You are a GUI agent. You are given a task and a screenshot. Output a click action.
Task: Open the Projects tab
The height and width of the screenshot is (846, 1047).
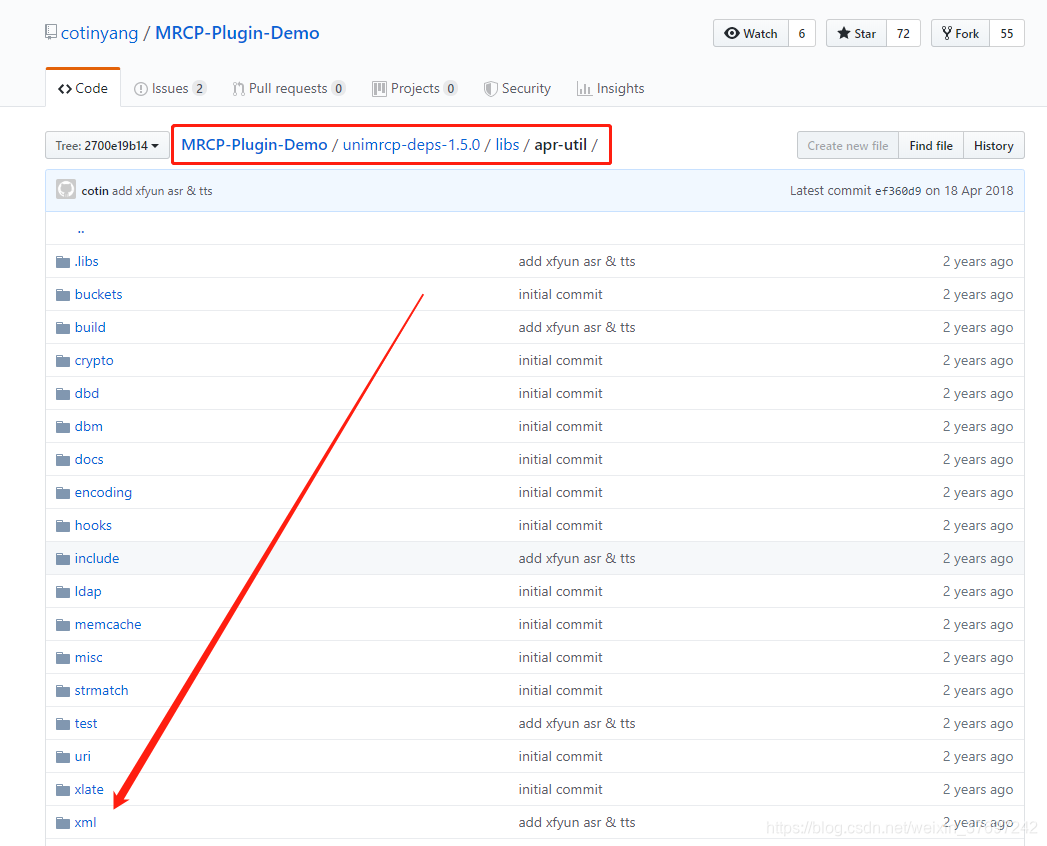414,88
